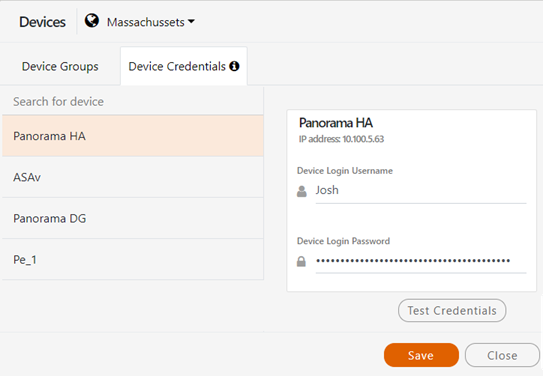Viewport: 543px width, 376px height.
Task: Click the Test Credentials button
Action: 452,311
